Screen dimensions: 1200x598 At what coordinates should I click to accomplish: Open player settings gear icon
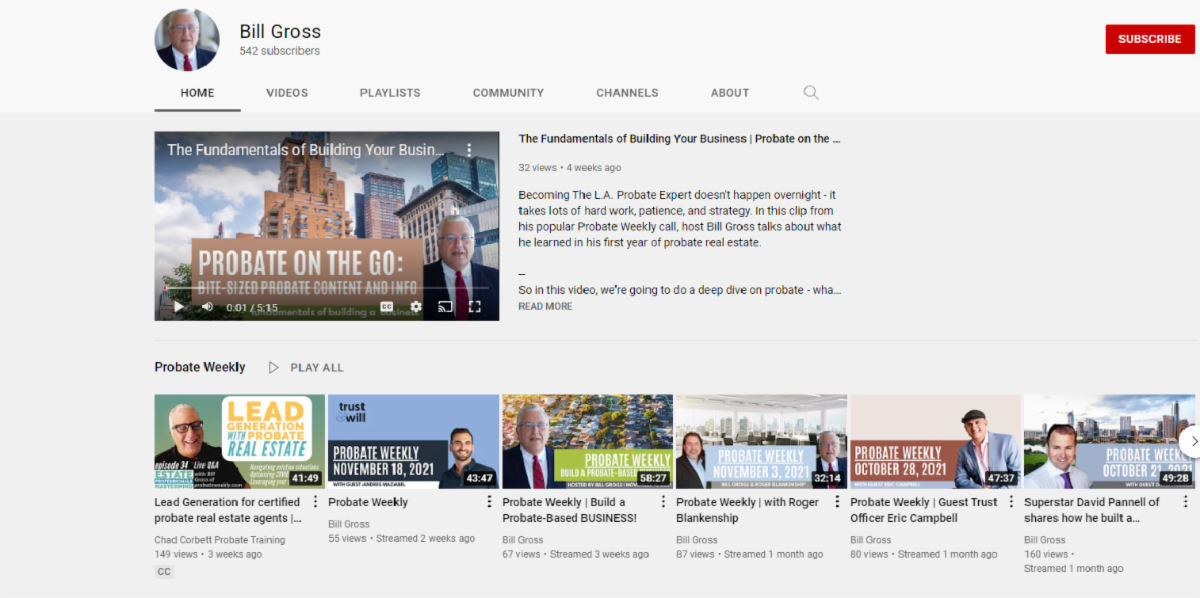click(x=416, y=307)
